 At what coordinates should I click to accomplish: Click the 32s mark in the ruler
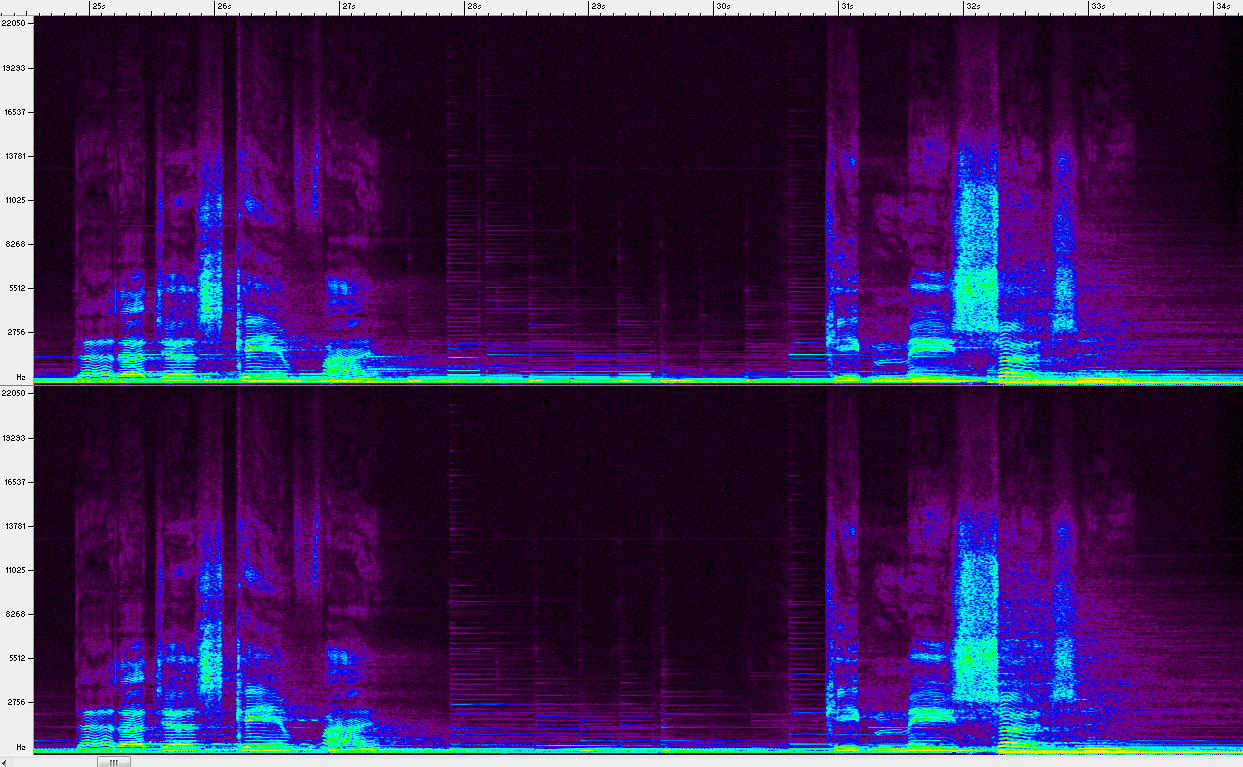coord(971,6)
